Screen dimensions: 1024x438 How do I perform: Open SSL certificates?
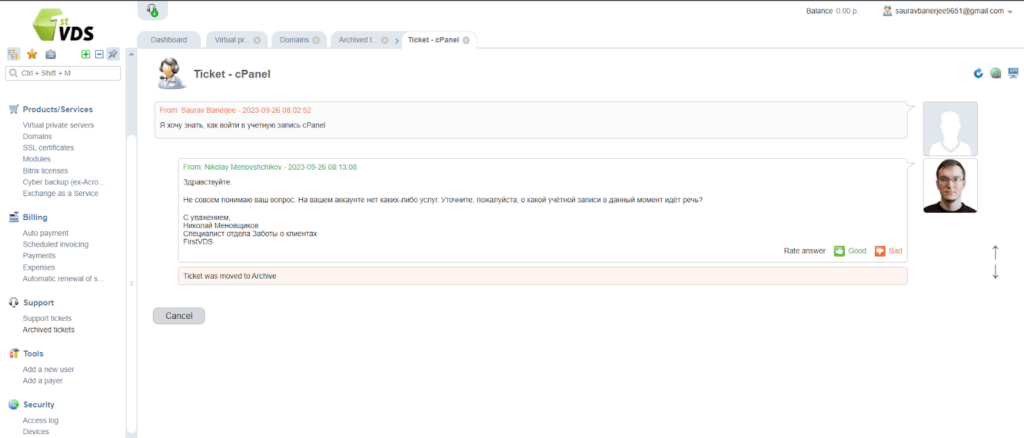pos(48,148)
